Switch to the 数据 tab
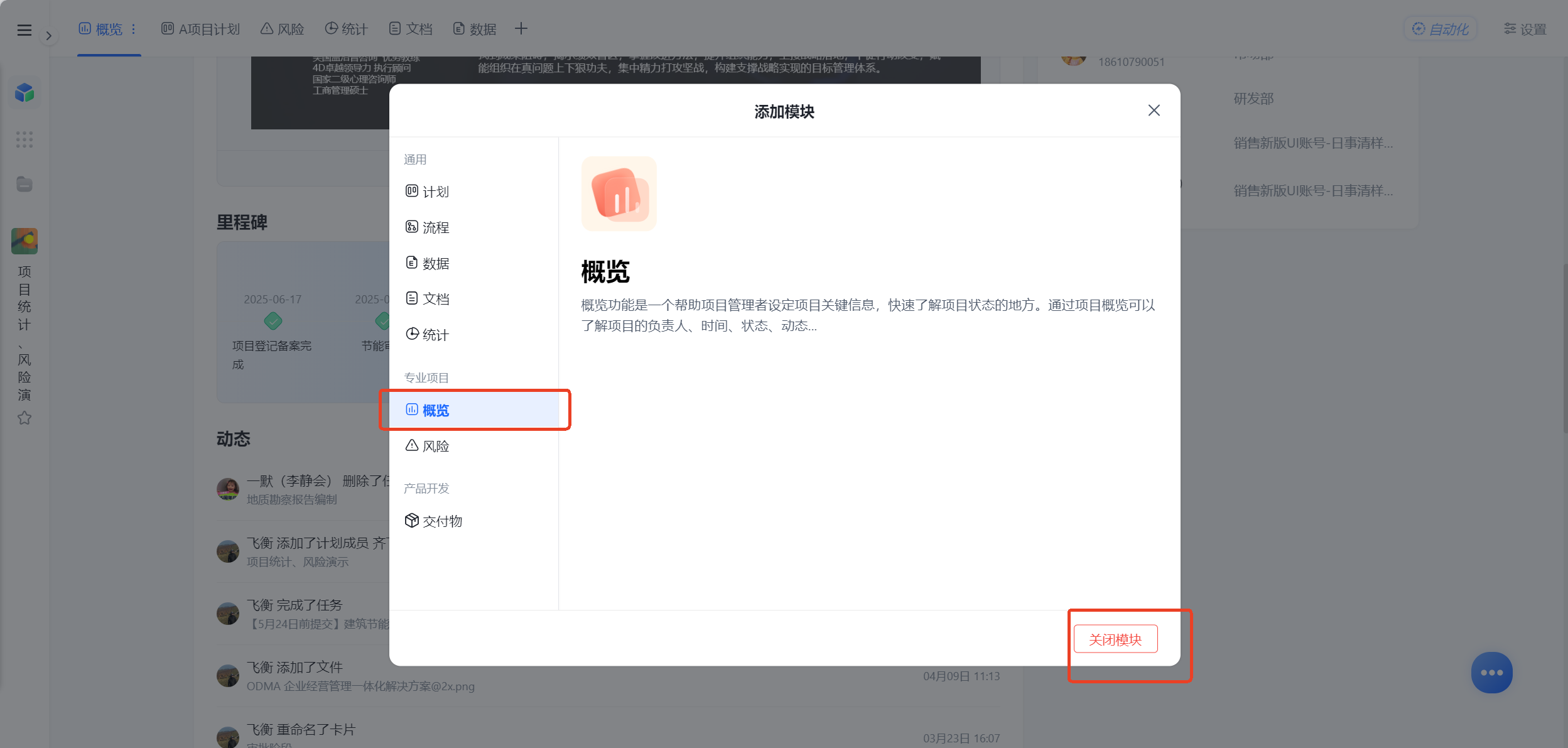 pos(475,29)
